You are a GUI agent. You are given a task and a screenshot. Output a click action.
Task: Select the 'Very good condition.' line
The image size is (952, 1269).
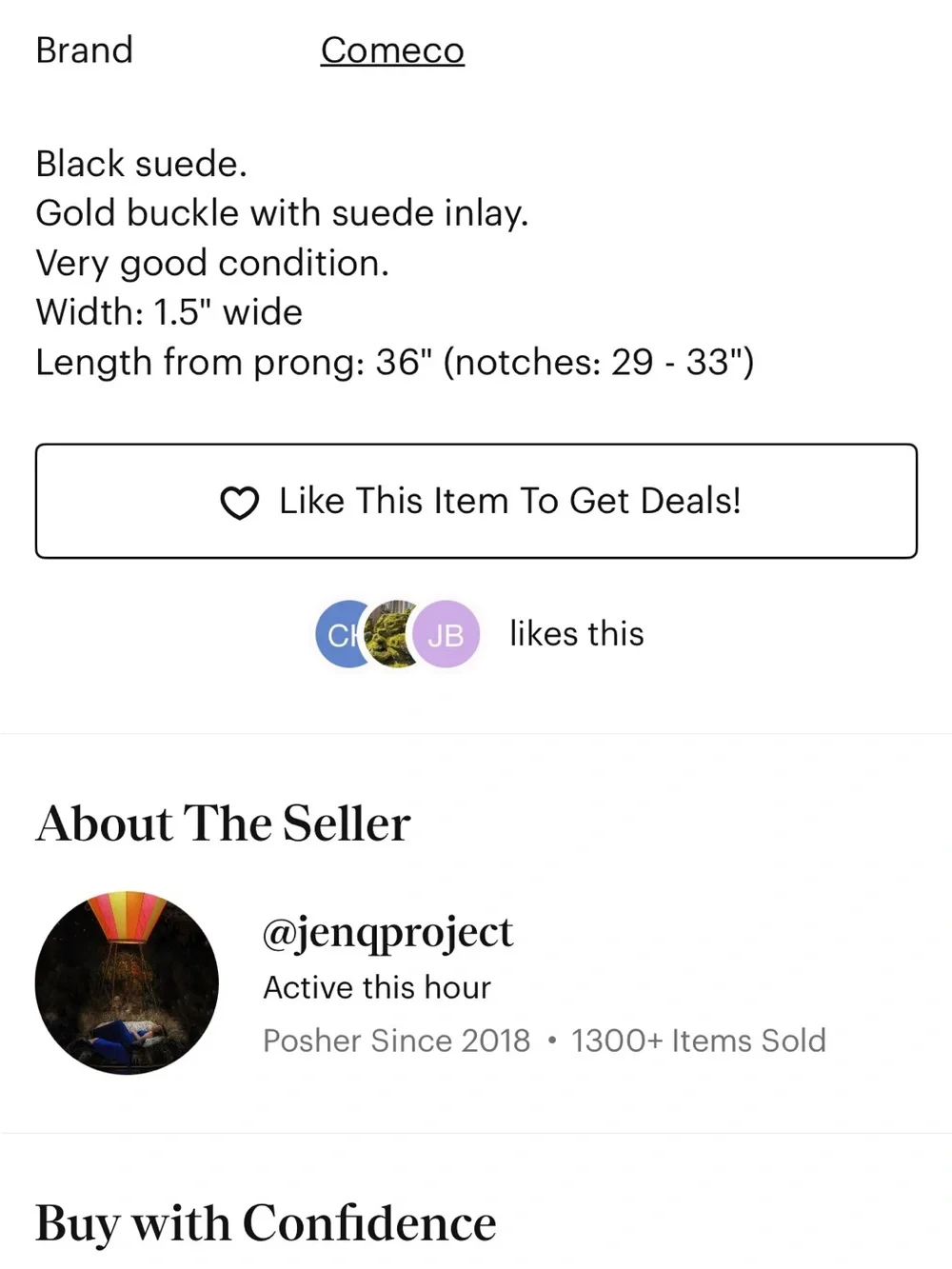[212, 263]
